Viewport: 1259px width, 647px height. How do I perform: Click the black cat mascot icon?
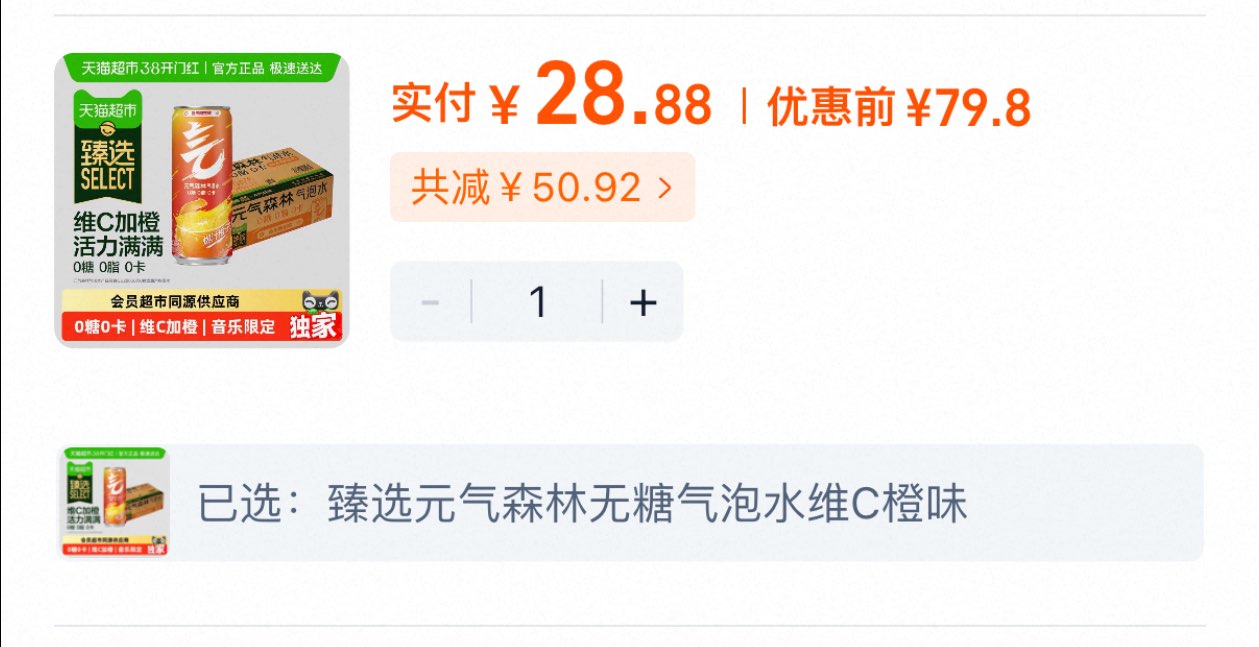(x=320, y=300)
